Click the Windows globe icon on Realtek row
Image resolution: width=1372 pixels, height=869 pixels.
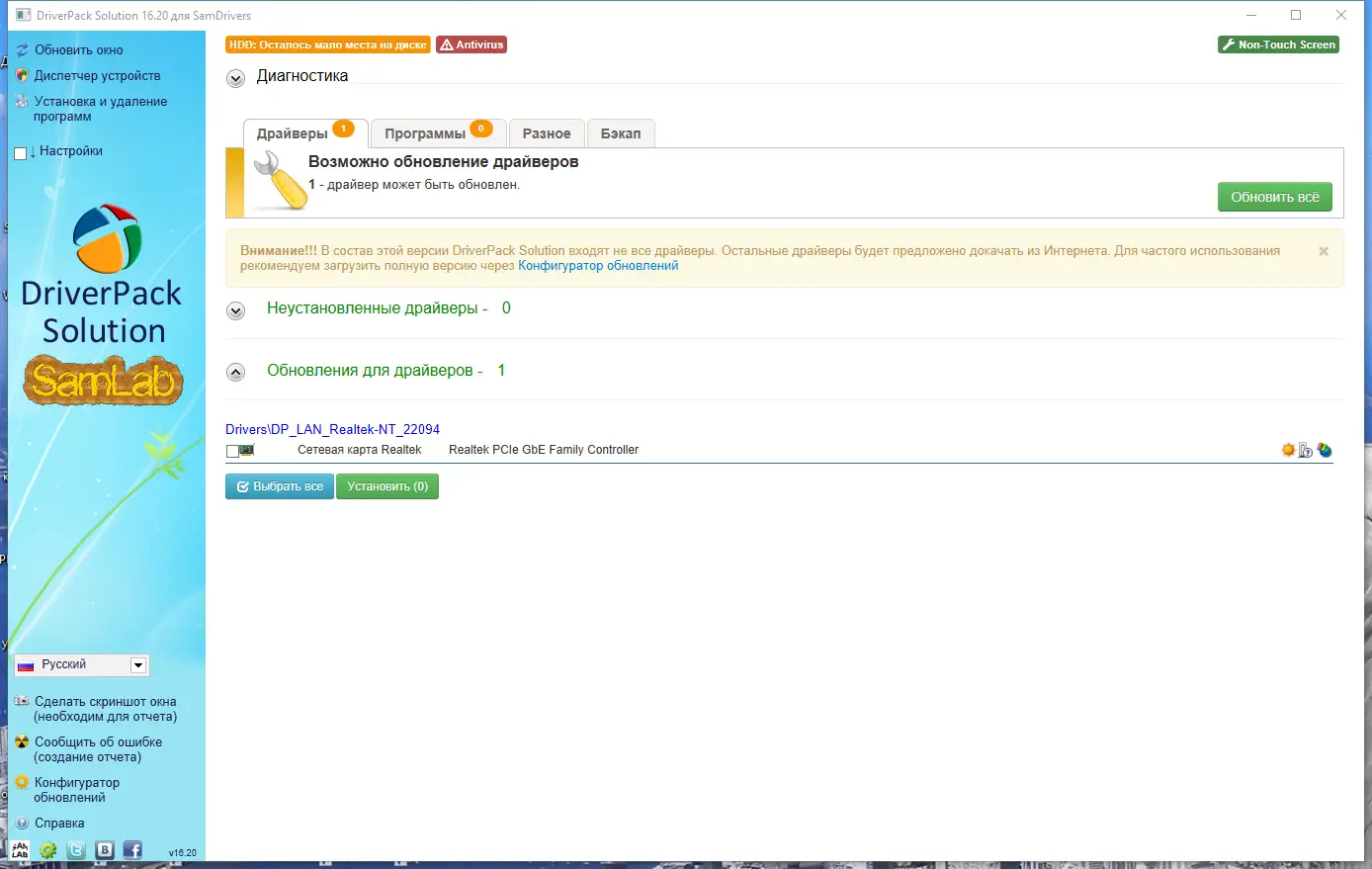pyautogui.click(x=1325, y=450)
